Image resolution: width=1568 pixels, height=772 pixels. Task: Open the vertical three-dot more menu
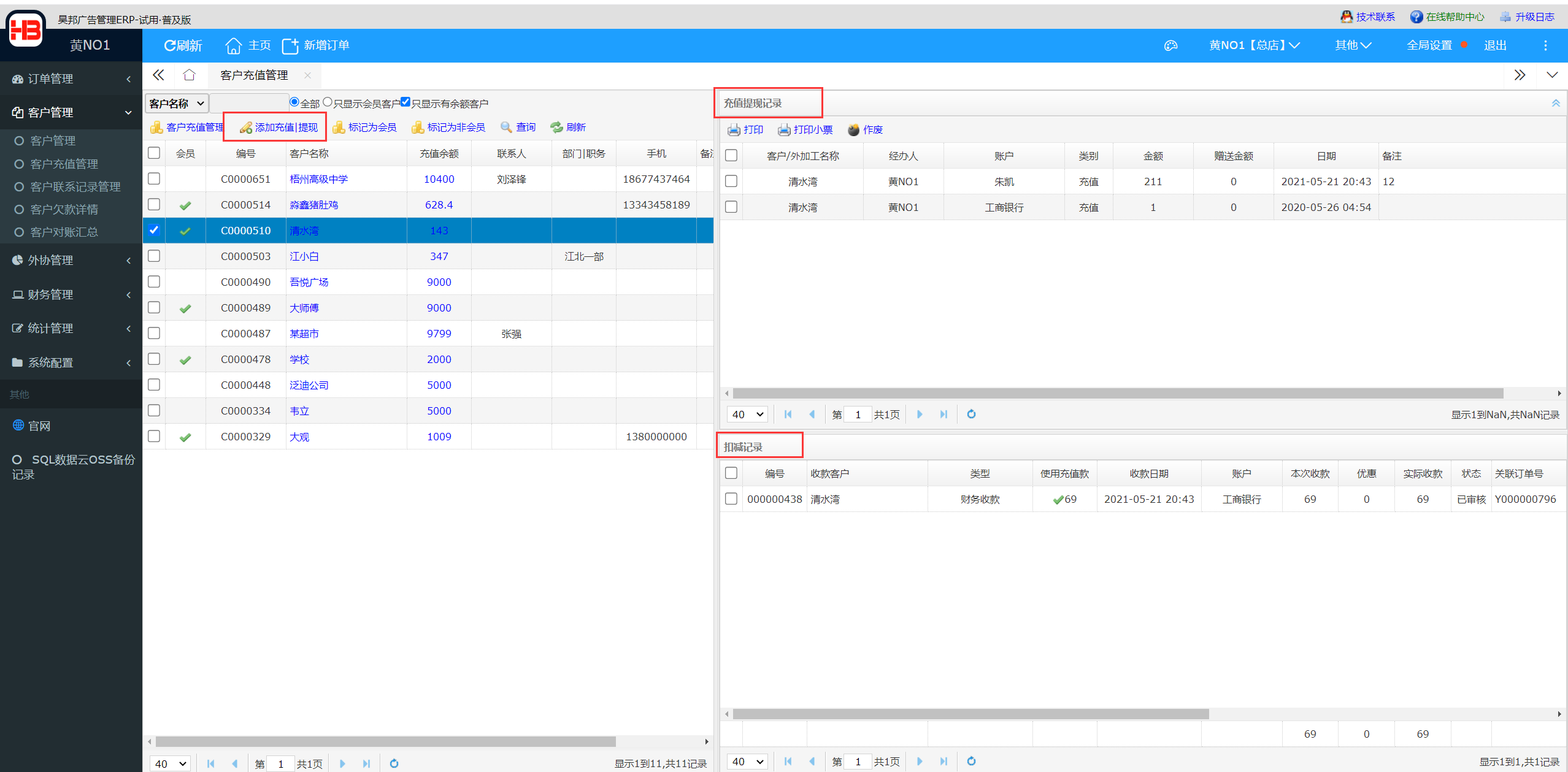click(1545, 45)
